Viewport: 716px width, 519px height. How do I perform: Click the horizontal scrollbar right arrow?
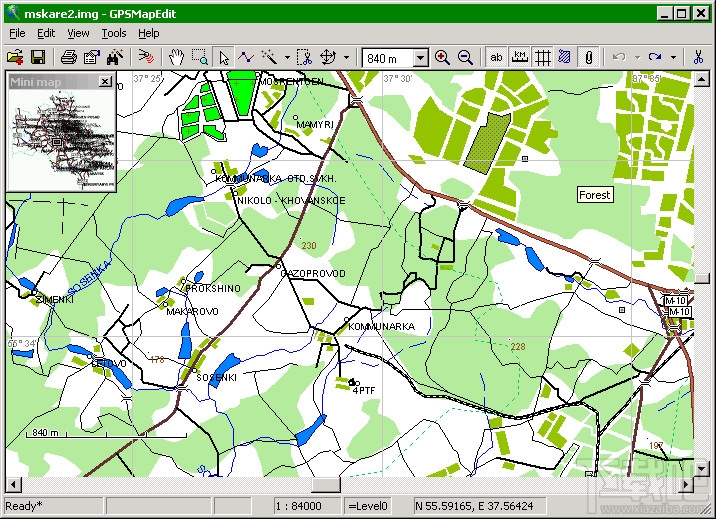tap(686, 484)
